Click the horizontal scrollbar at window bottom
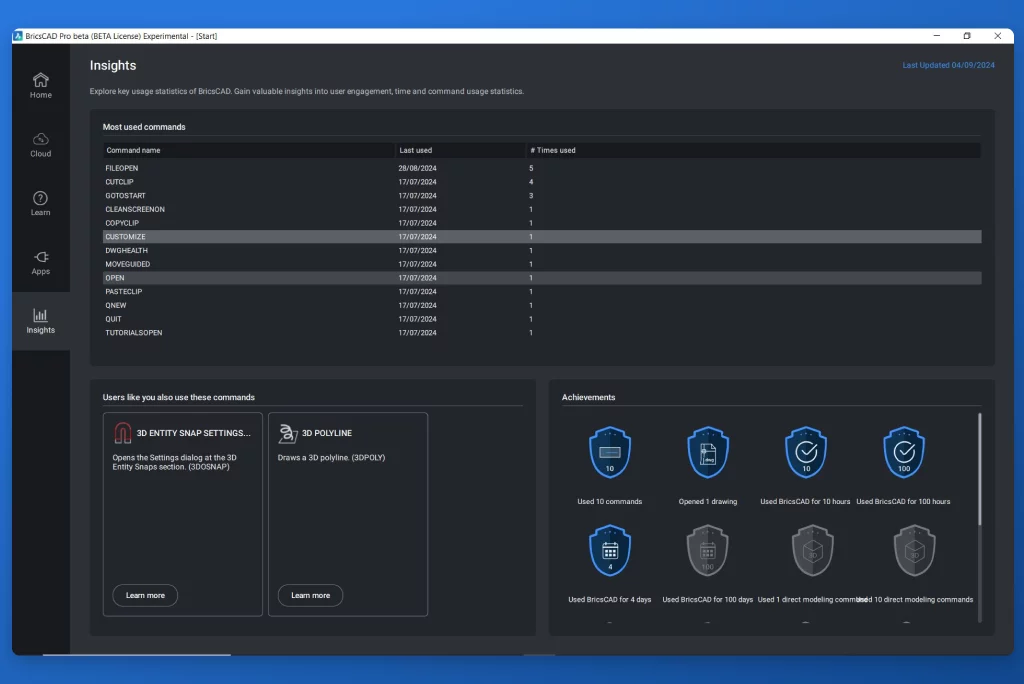The image size is (1024, 684). (x=136, y=654)
